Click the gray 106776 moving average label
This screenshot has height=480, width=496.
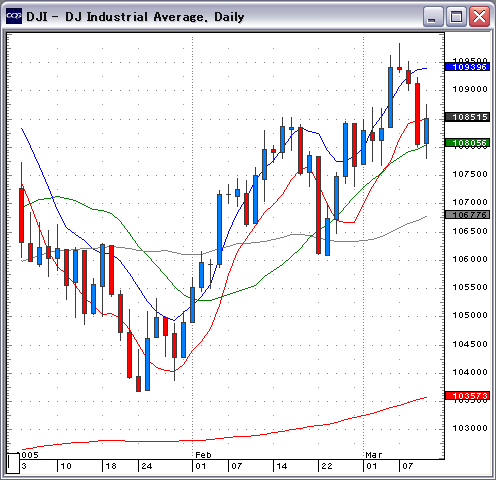(467, 215)
